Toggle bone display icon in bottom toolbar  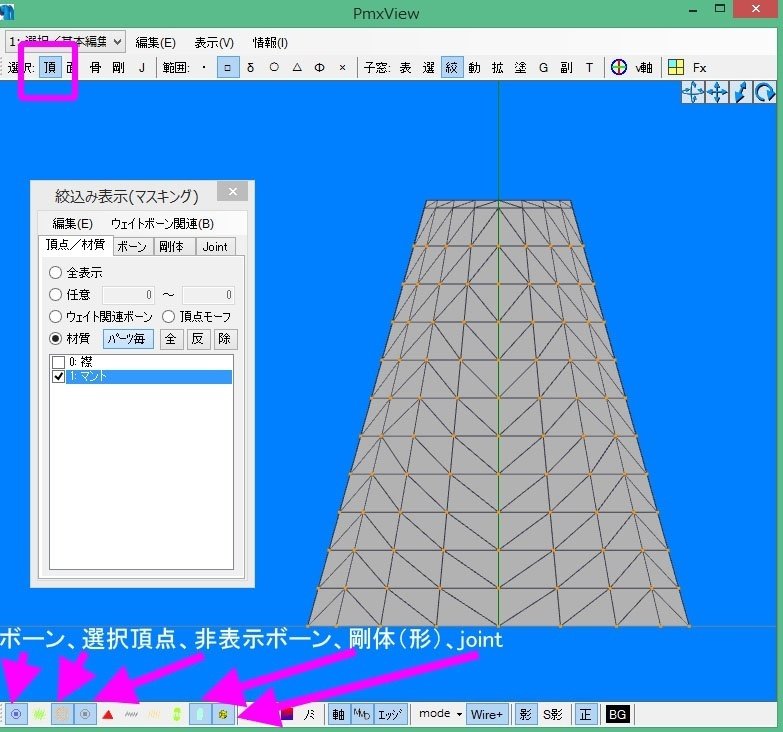point(16,714)
